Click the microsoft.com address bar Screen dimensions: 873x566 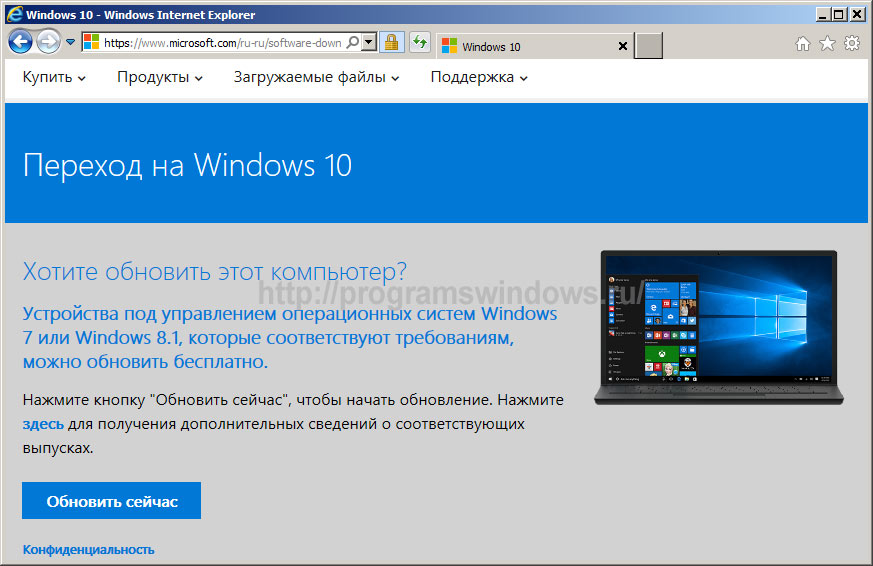click(222, 42)
